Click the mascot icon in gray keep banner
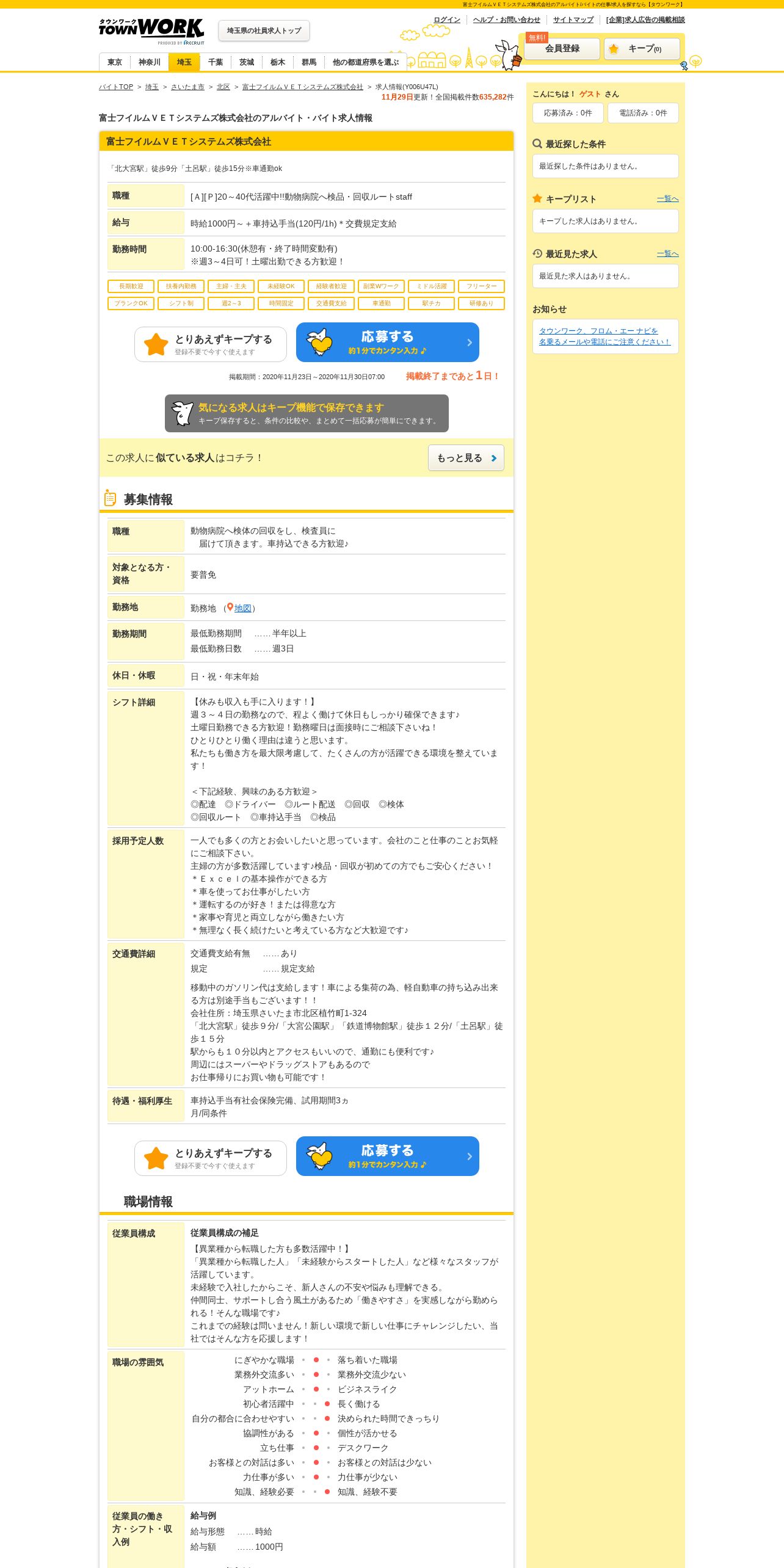The image size is (784, 1568). pyautogui.click(x=182, y=413)
